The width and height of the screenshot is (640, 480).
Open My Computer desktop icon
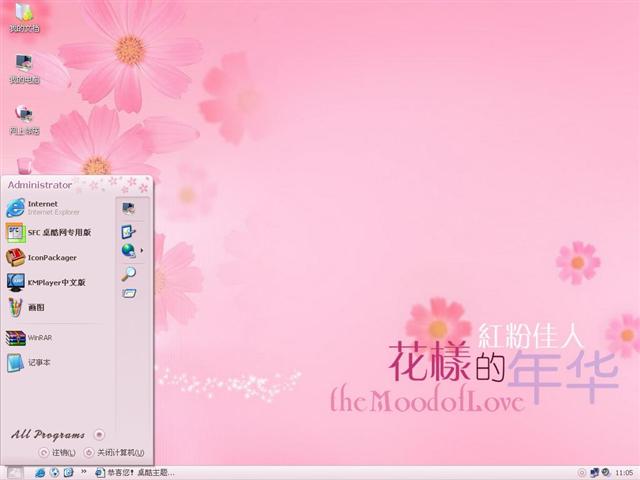(x=24, y=69)
